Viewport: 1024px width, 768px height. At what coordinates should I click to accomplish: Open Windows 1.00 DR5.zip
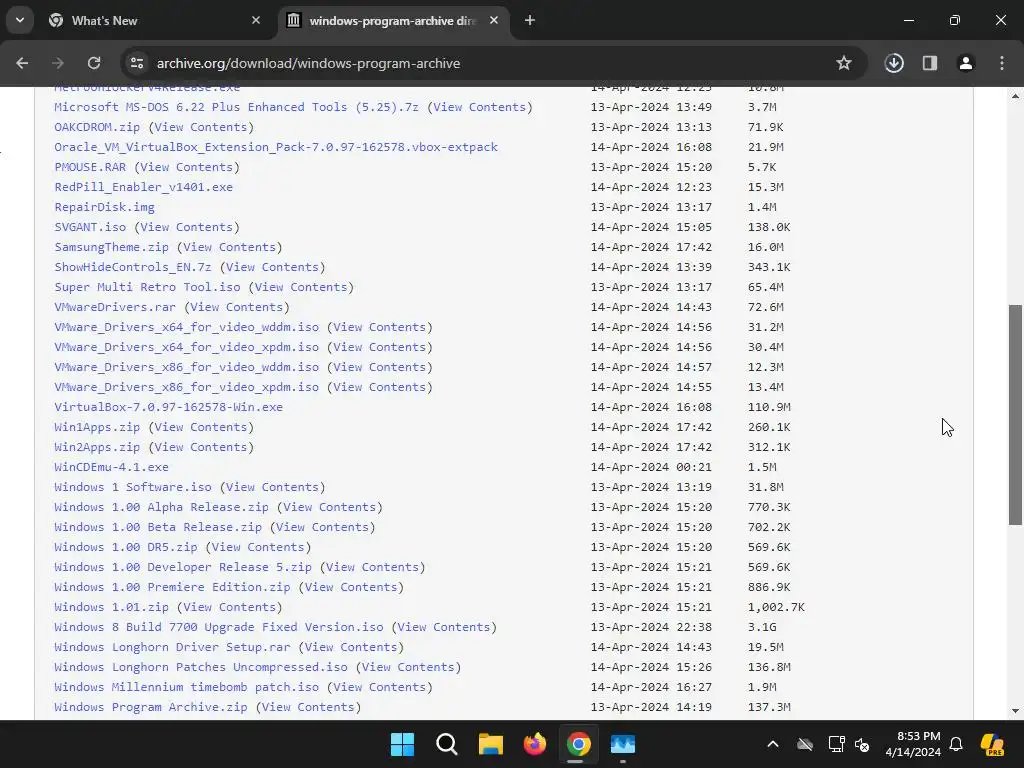click(x=125, y=547)
